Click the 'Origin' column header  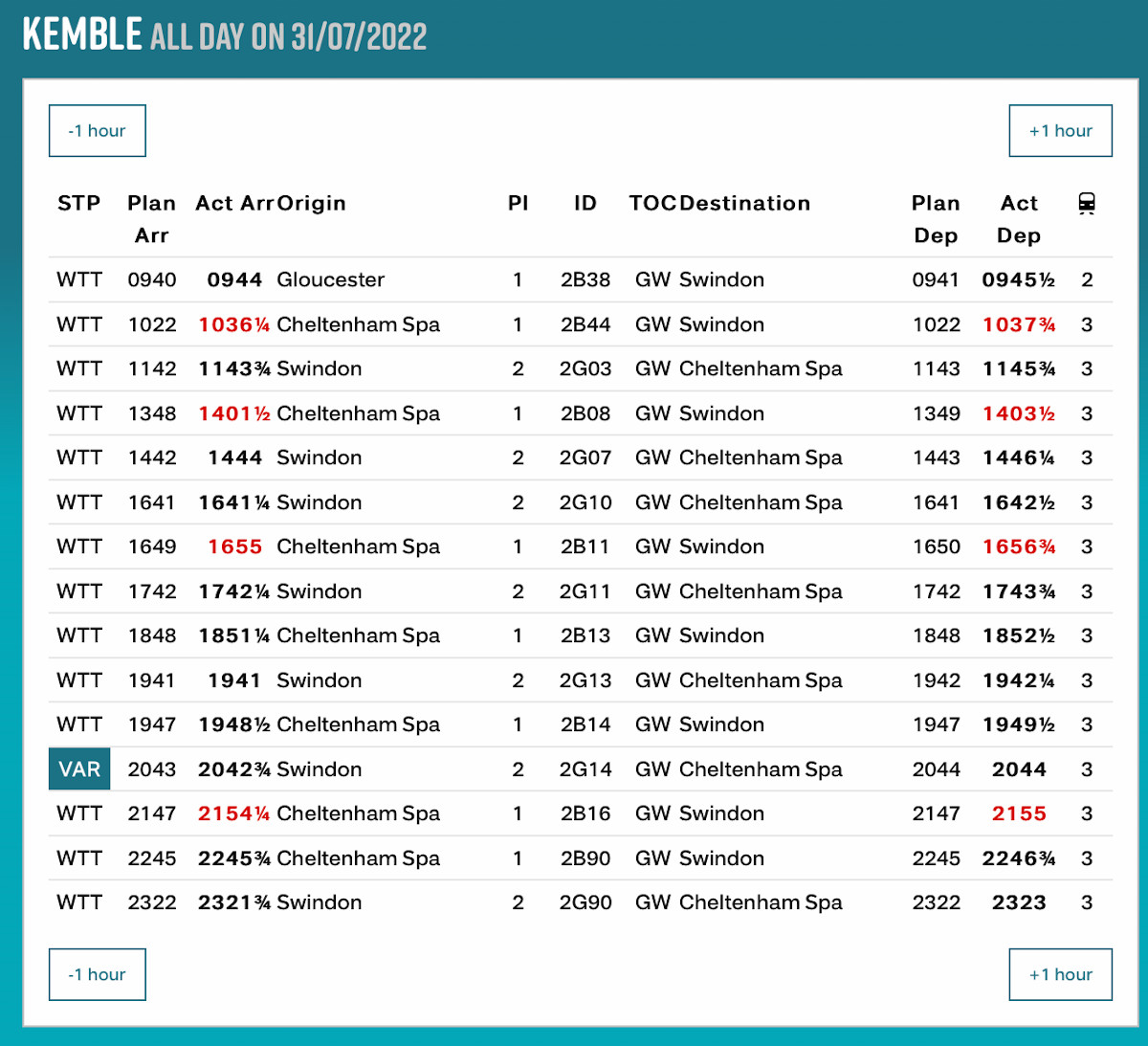pos(311,204)
